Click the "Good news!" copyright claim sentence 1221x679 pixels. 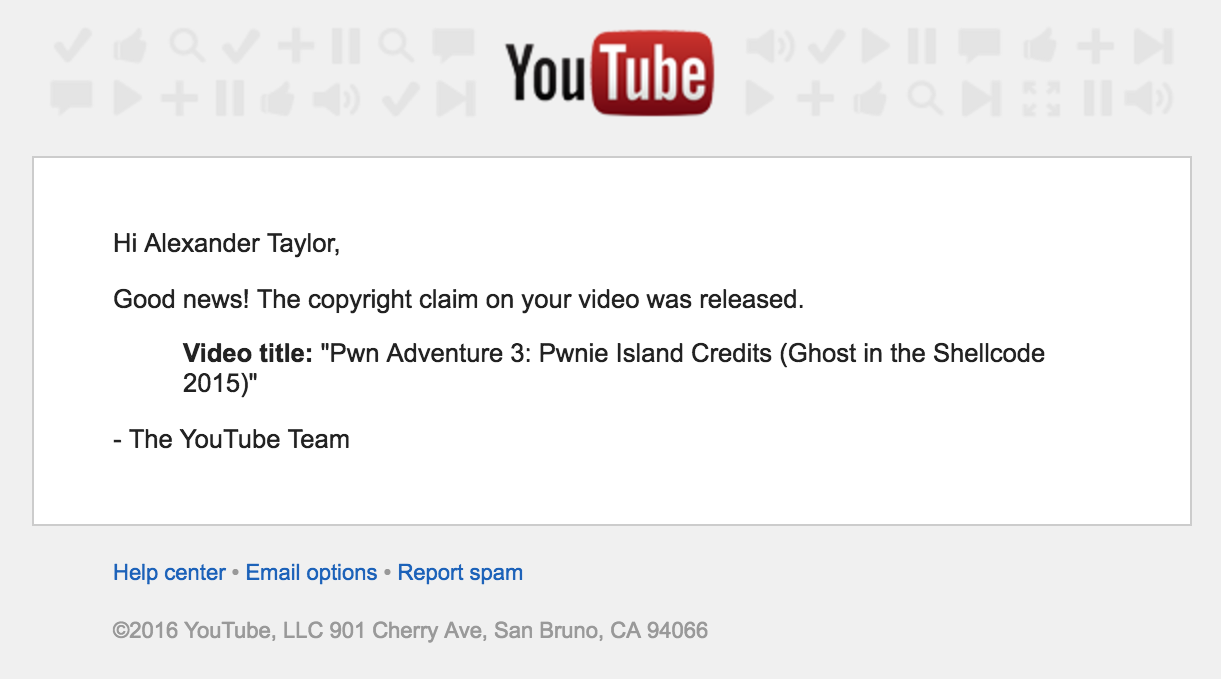pos(458,299)
